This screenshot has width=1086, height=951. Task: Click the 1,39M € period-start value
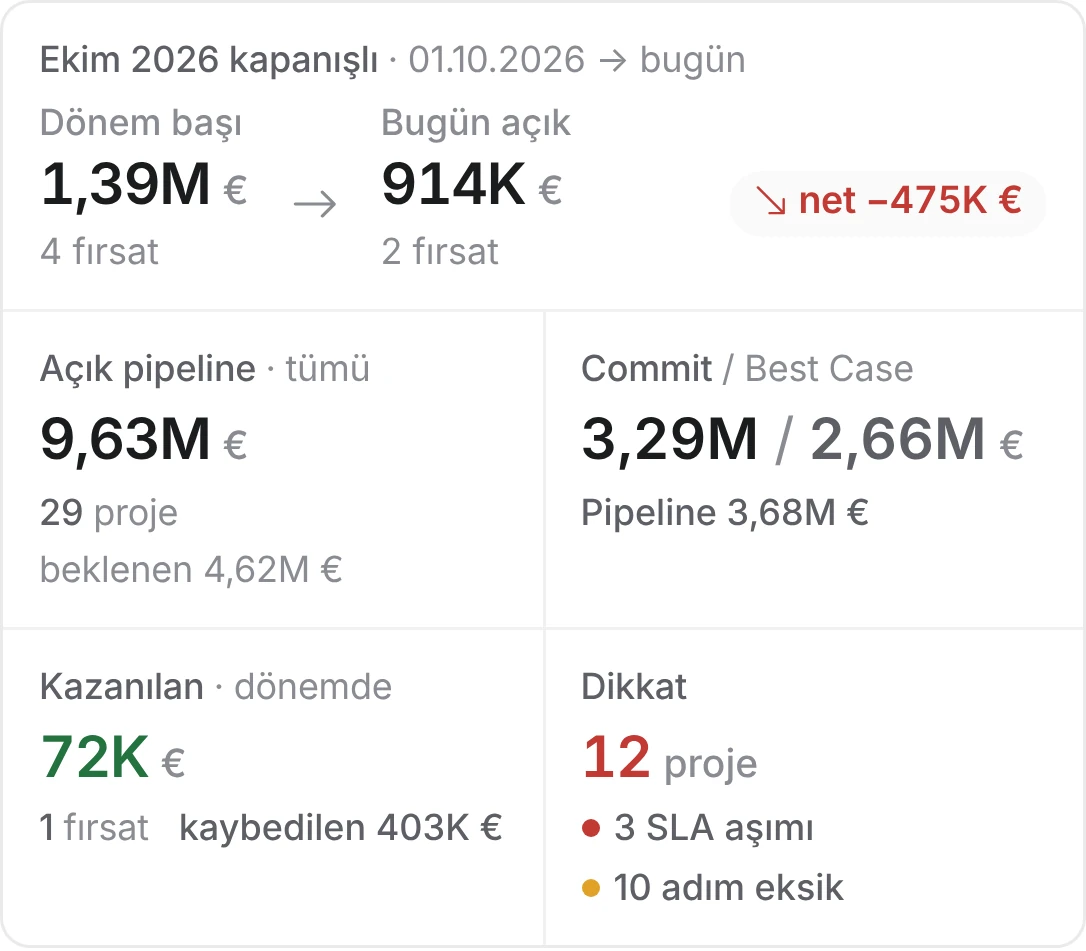[x=143, y=185]
